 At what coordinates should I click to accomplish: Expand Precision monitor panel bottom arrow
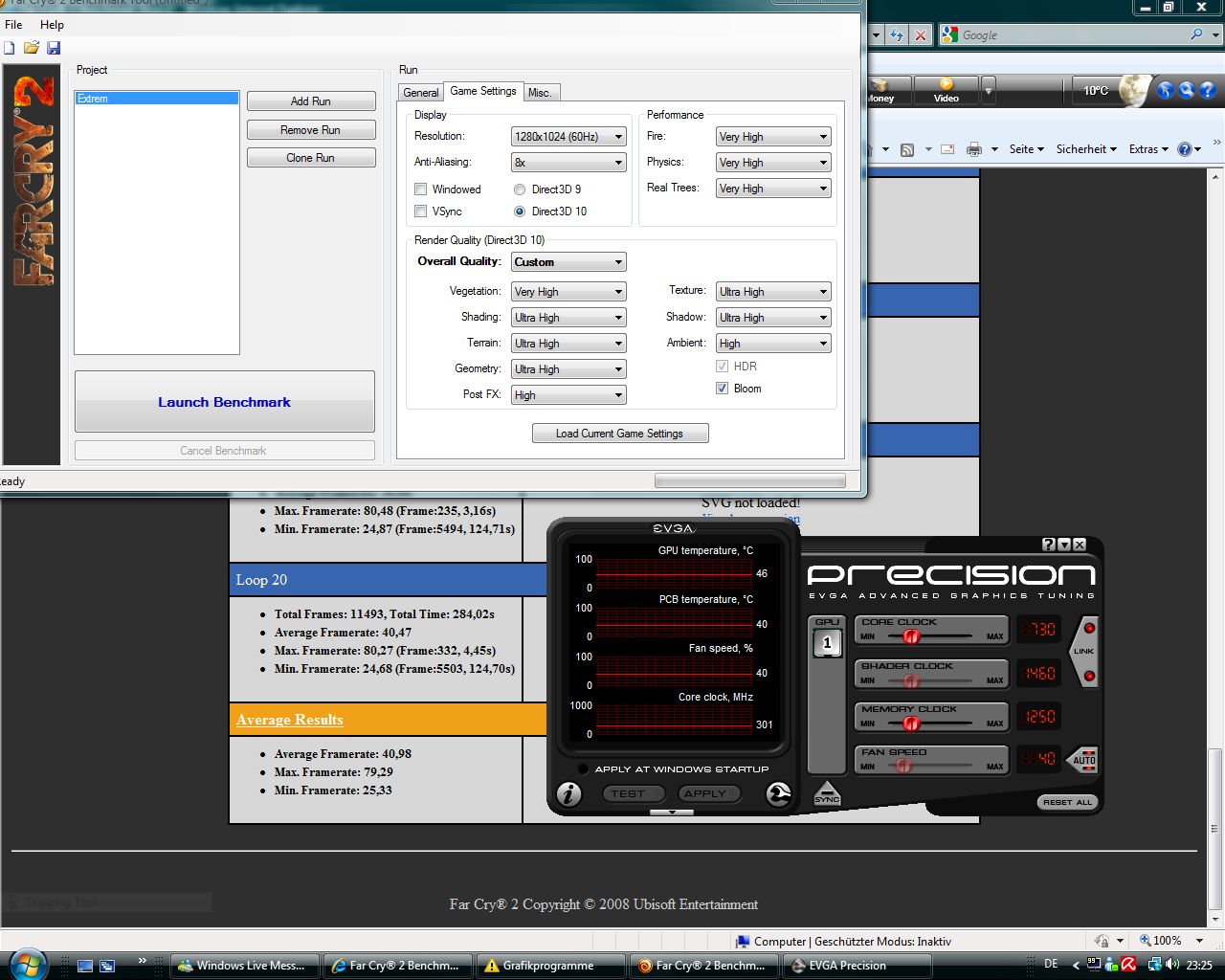click(x=673, y=813)
